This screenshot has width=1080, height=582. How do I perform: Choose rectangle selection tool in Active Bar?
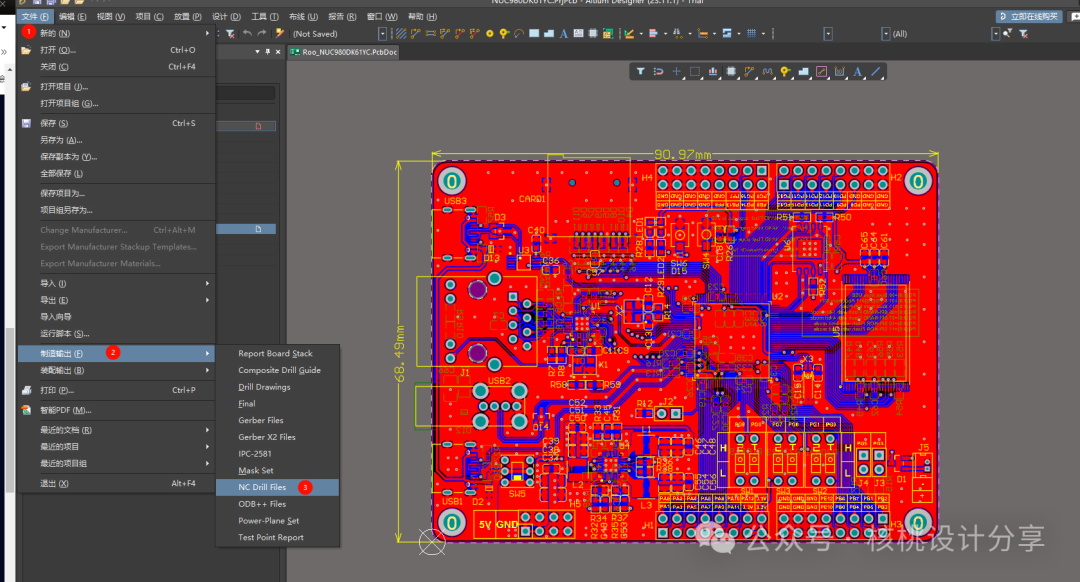coord(694,71)
